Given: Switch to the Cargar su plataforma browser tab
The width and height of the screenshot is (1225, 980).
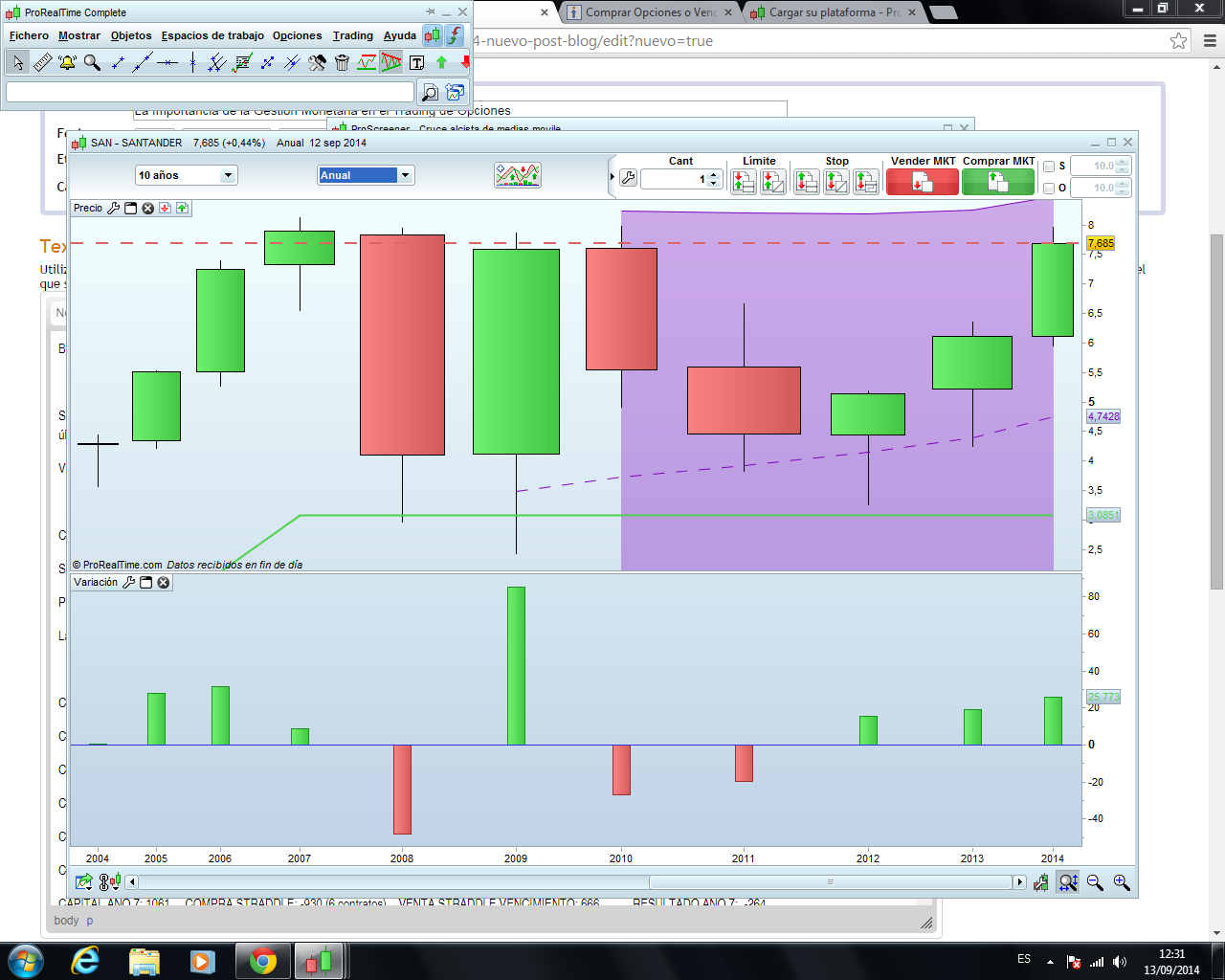Looking at the screenshot, I should 833,12.
